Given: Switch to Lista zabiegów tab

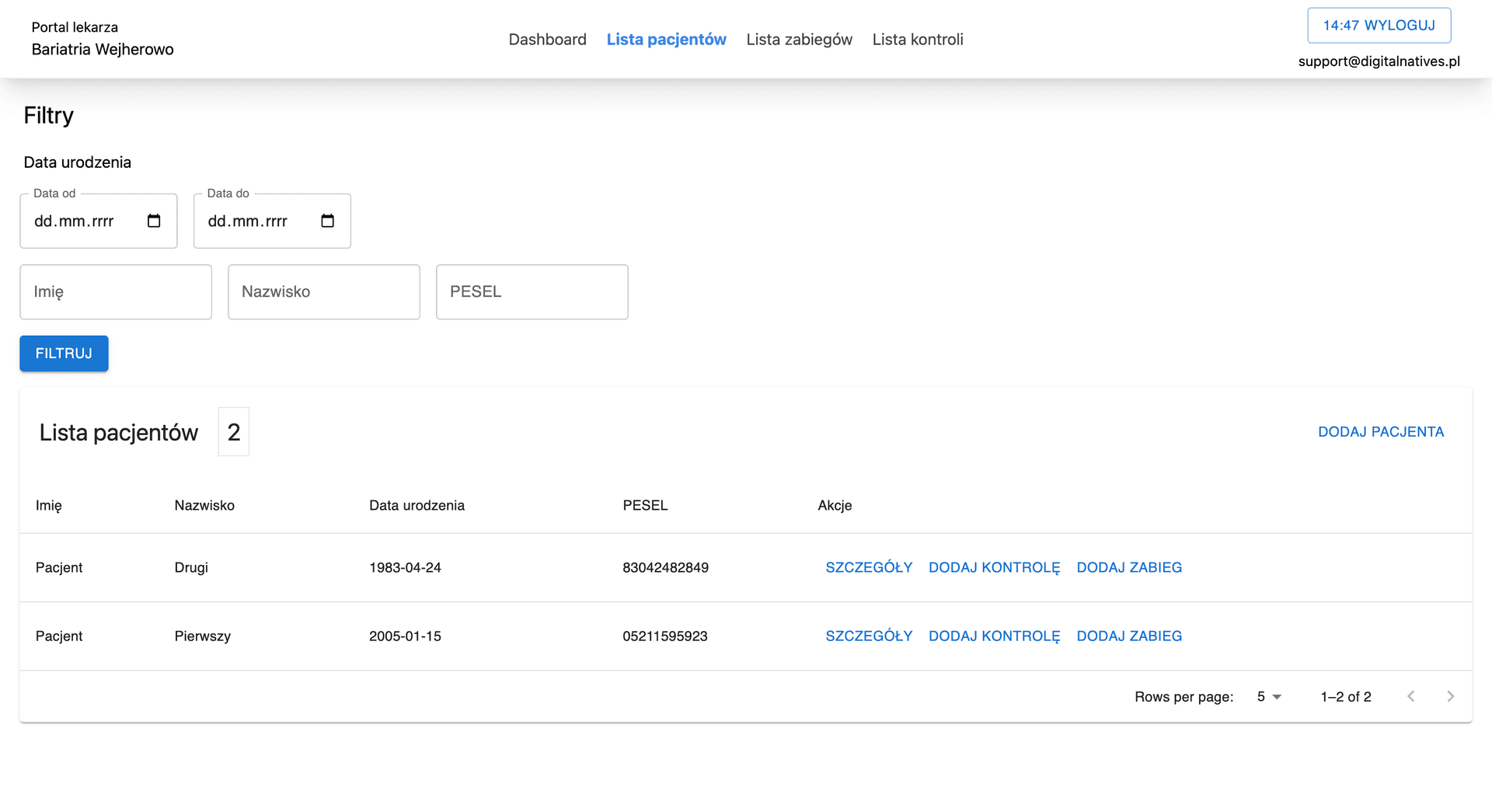Looking at the screenshot, I should point(799,40).
